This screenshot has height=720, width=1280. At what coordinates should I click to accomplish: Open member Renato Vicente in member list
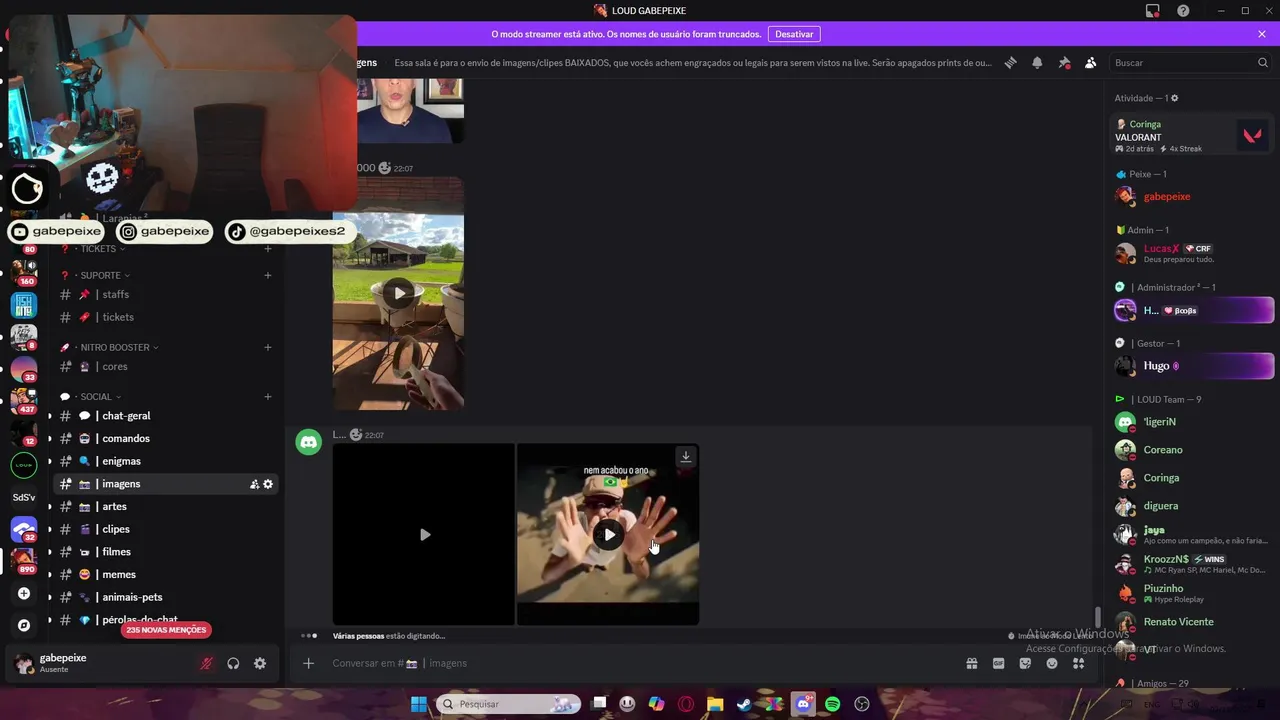[1192, 622]
